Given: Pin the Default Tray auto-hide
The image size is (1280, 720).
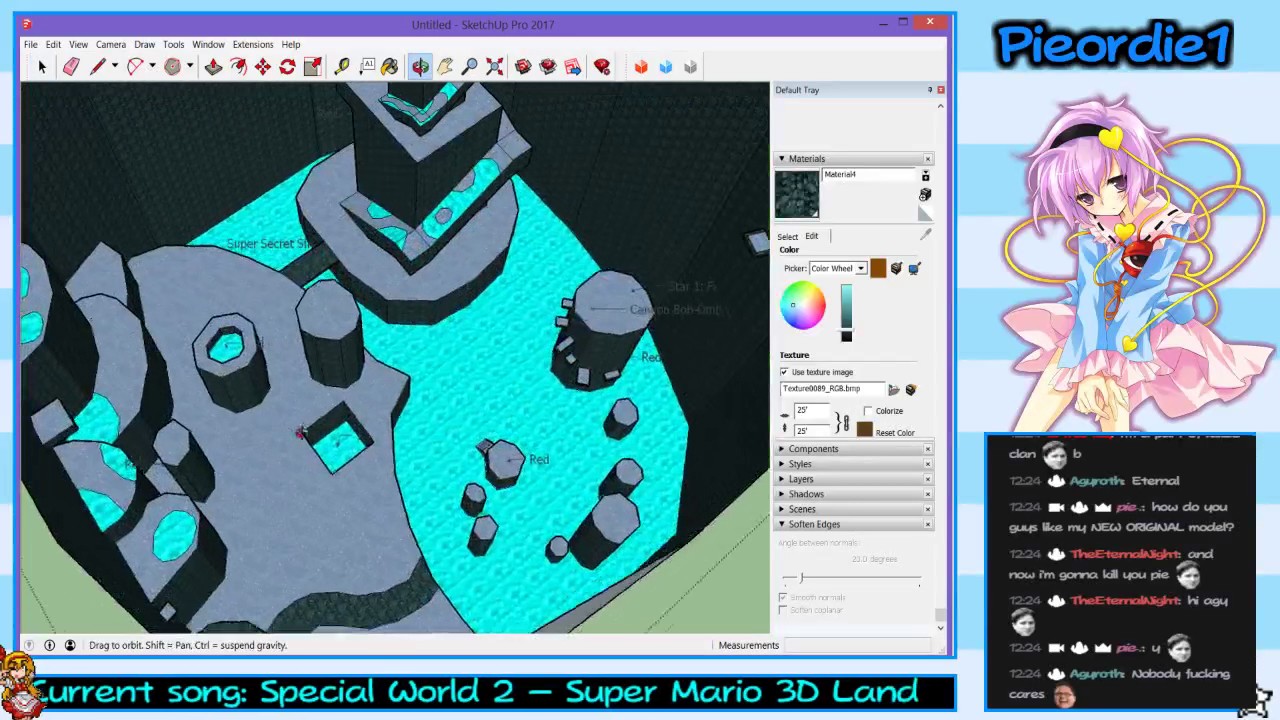Looking at the screenshot, I should click(x=929, y=90).
